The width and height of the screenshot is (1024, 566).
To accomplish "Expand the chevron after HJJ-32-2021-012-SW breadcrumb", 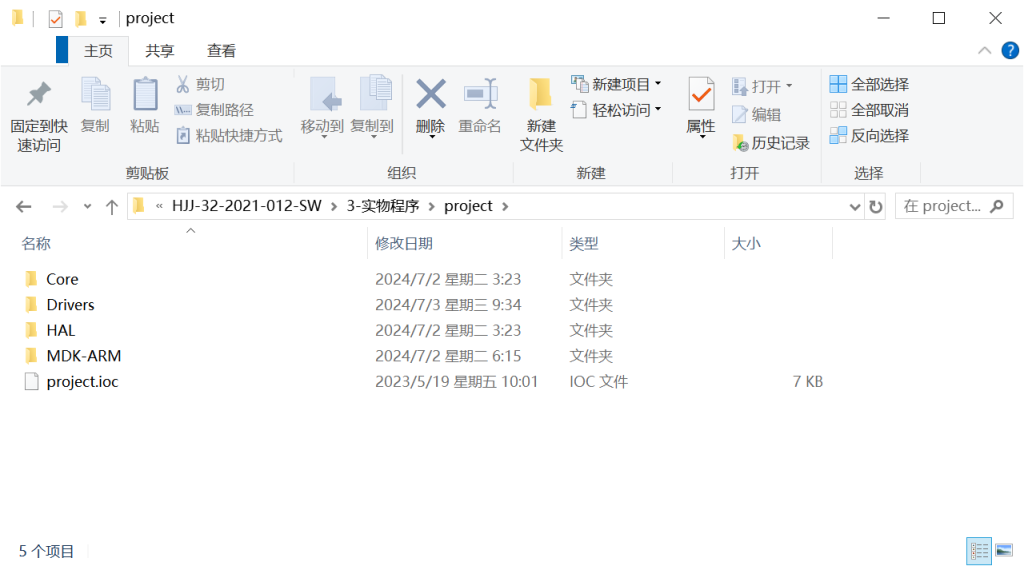I will 334,206.
